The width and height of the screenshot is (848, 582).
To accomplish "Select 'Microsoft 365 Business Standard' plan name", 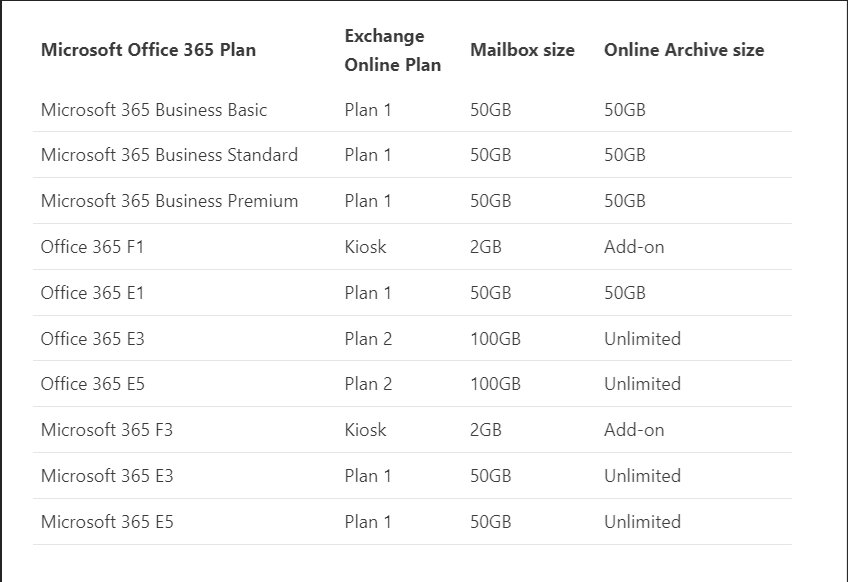I will pyautogui.click(x=169, y=155).
